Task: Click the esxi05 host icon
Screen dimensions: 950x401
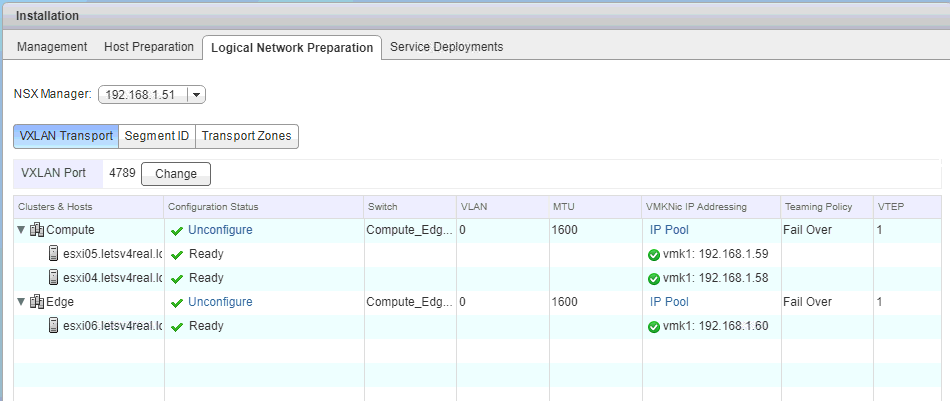Action: point(53,254)
